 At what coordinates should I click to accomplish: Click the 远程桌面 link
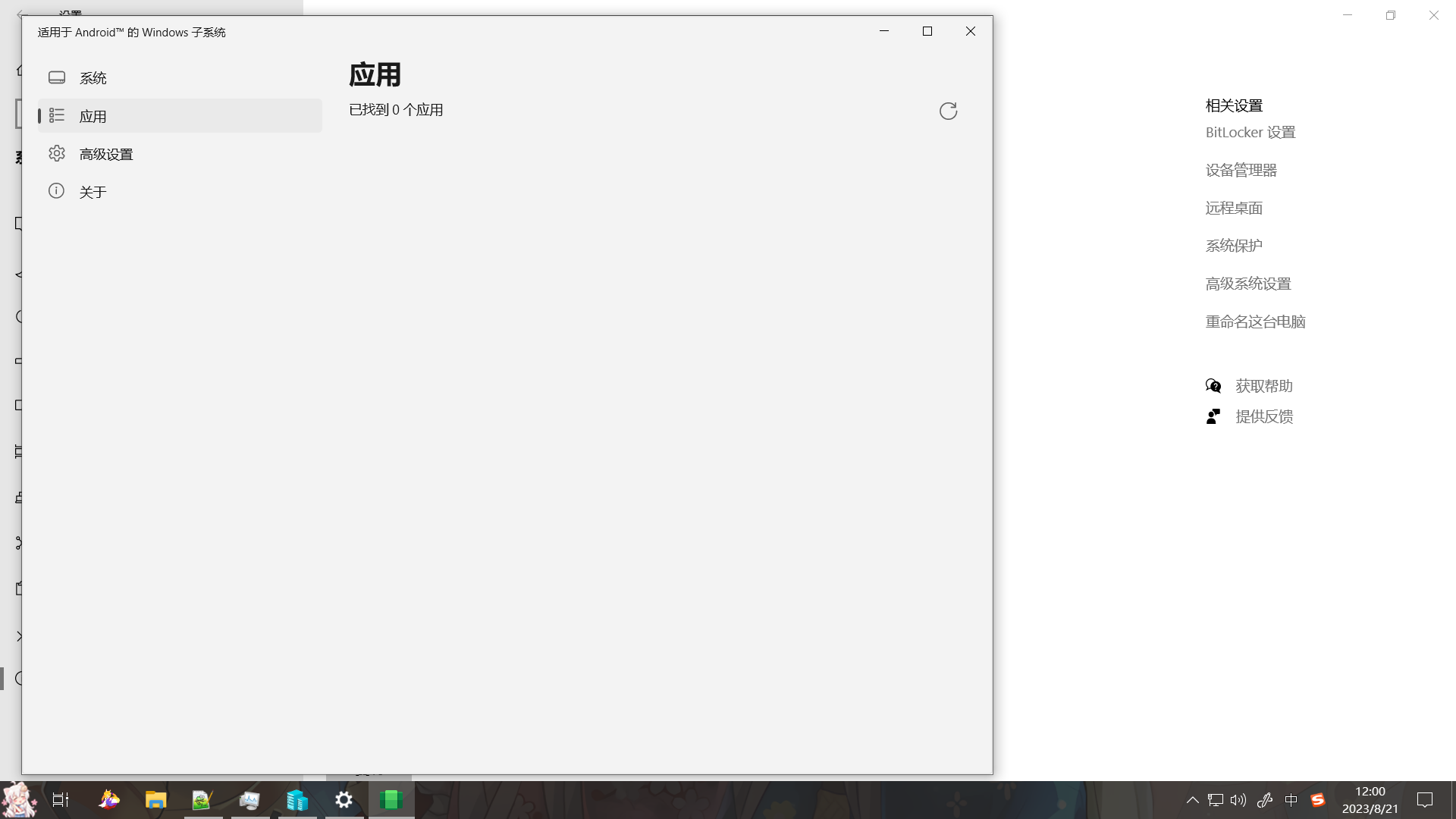tap(1234, 209)
